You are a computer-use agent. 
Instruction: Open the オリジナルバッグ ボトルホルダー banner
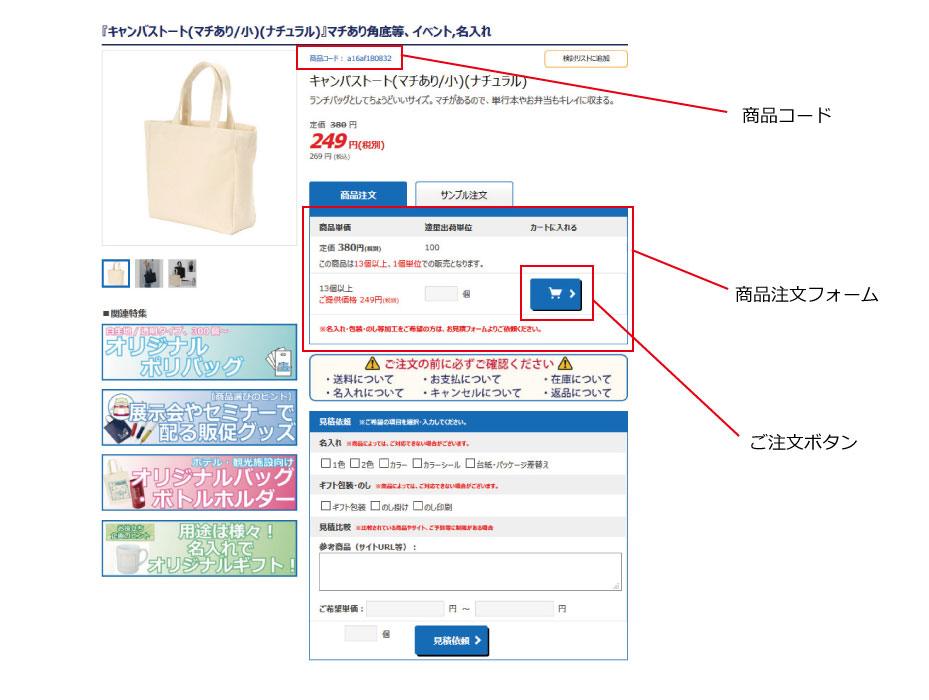click(199, 483)
